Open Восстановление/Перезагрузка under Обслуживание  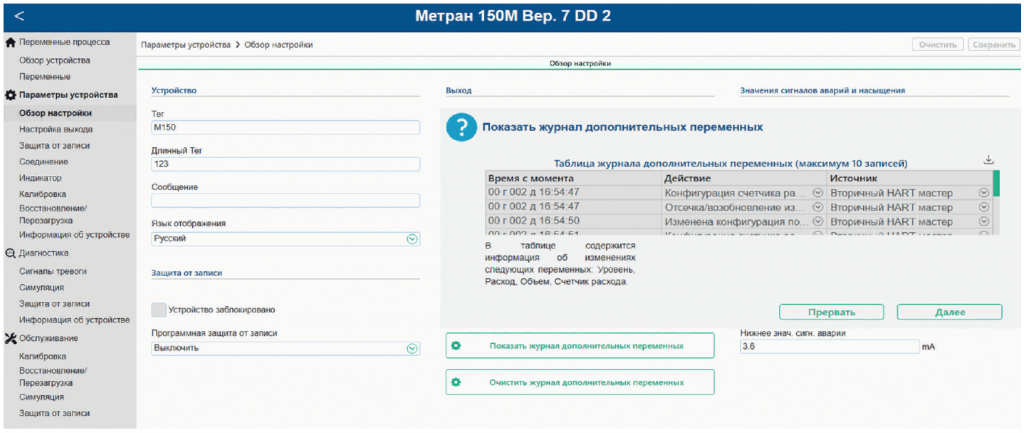[x=53, y=376]
